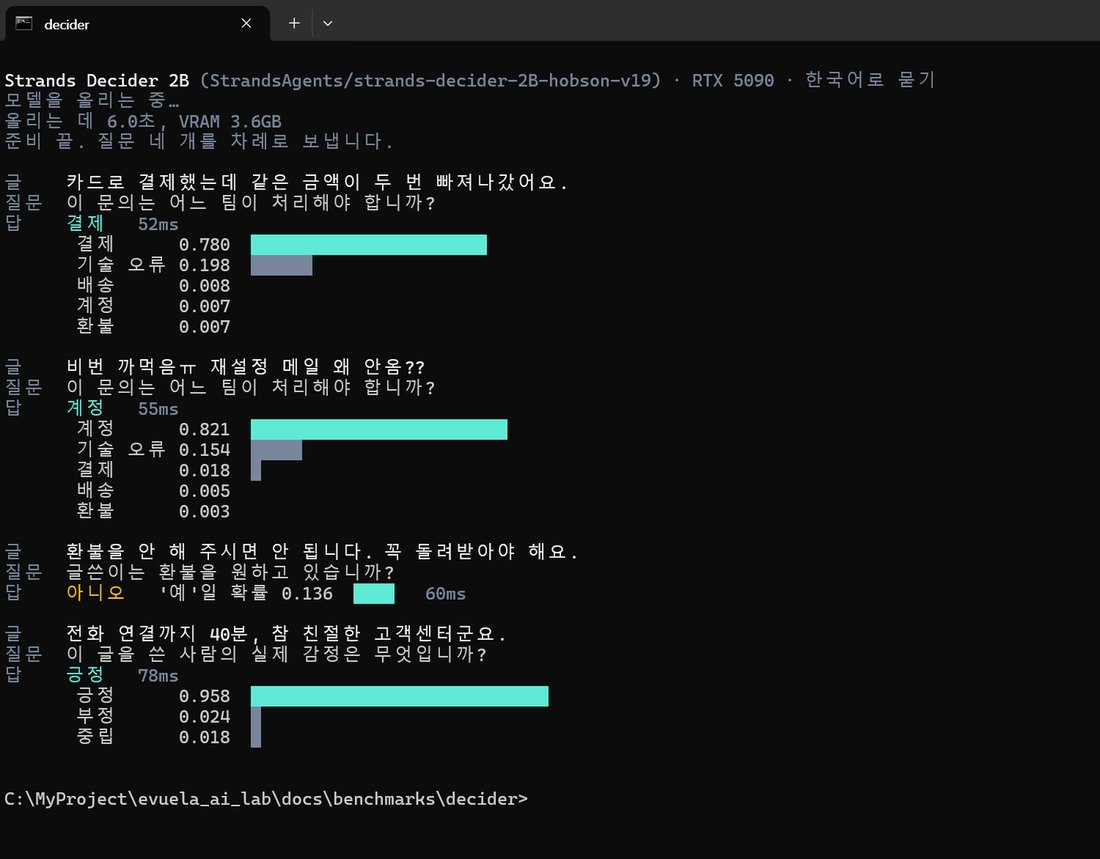Click the terminal icon in decider tab
Screen dimensions: 1100x859
(x=24, y=23)
